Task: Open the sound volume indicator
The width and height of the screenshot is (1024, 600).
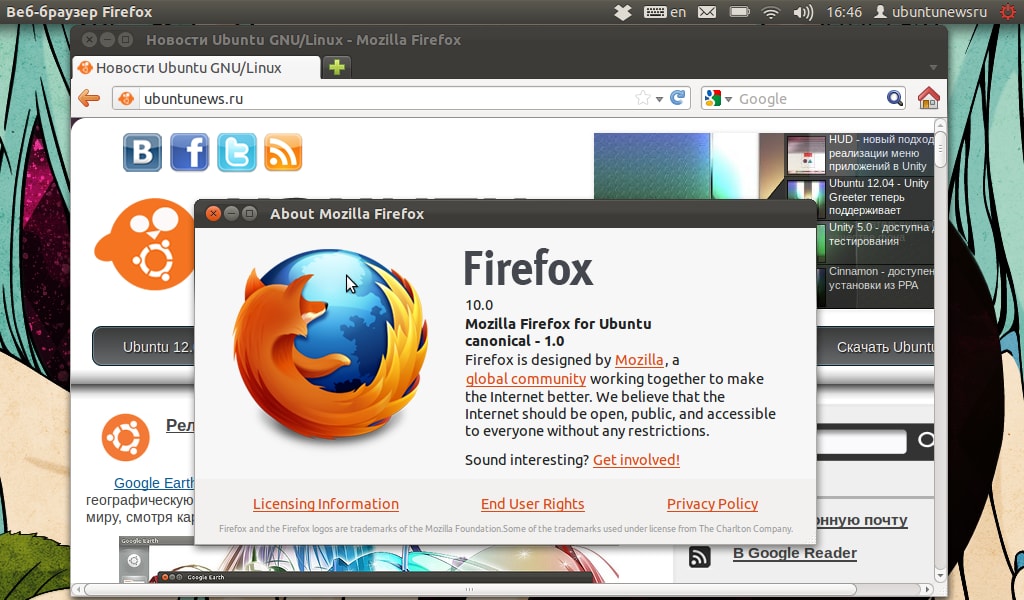Action: pos(803,12)
